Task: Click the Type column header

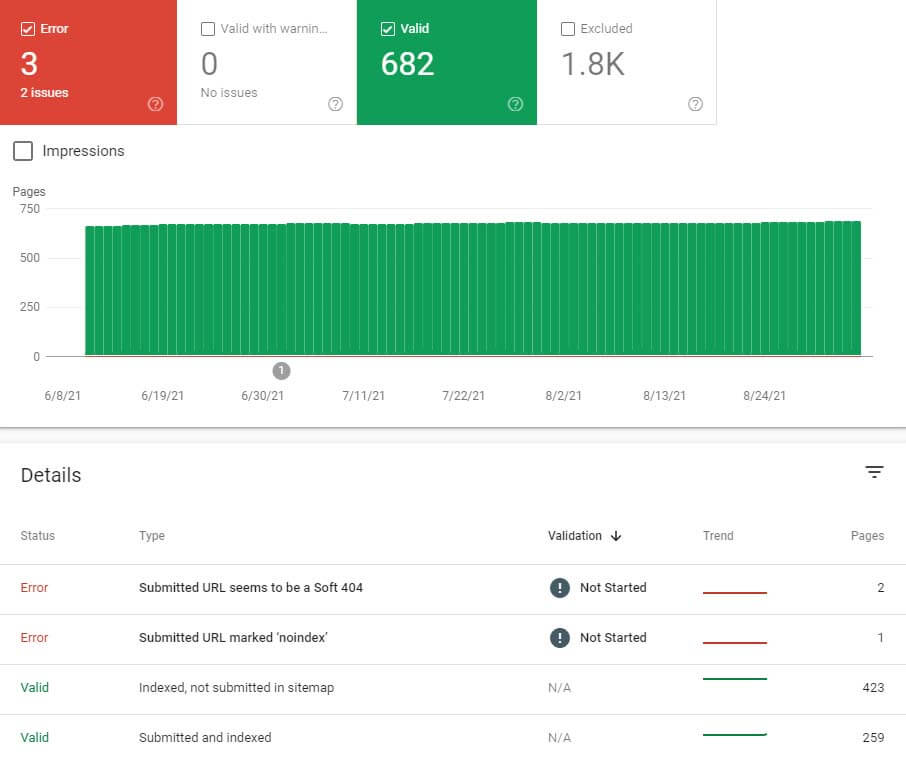Action: 152,536
